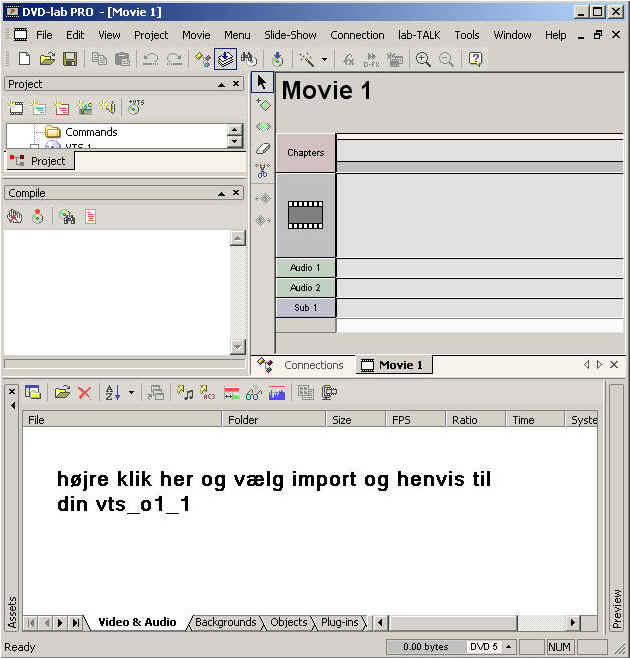
Task: Click the Open project folder icon
Action: click(x=47, y=59)
